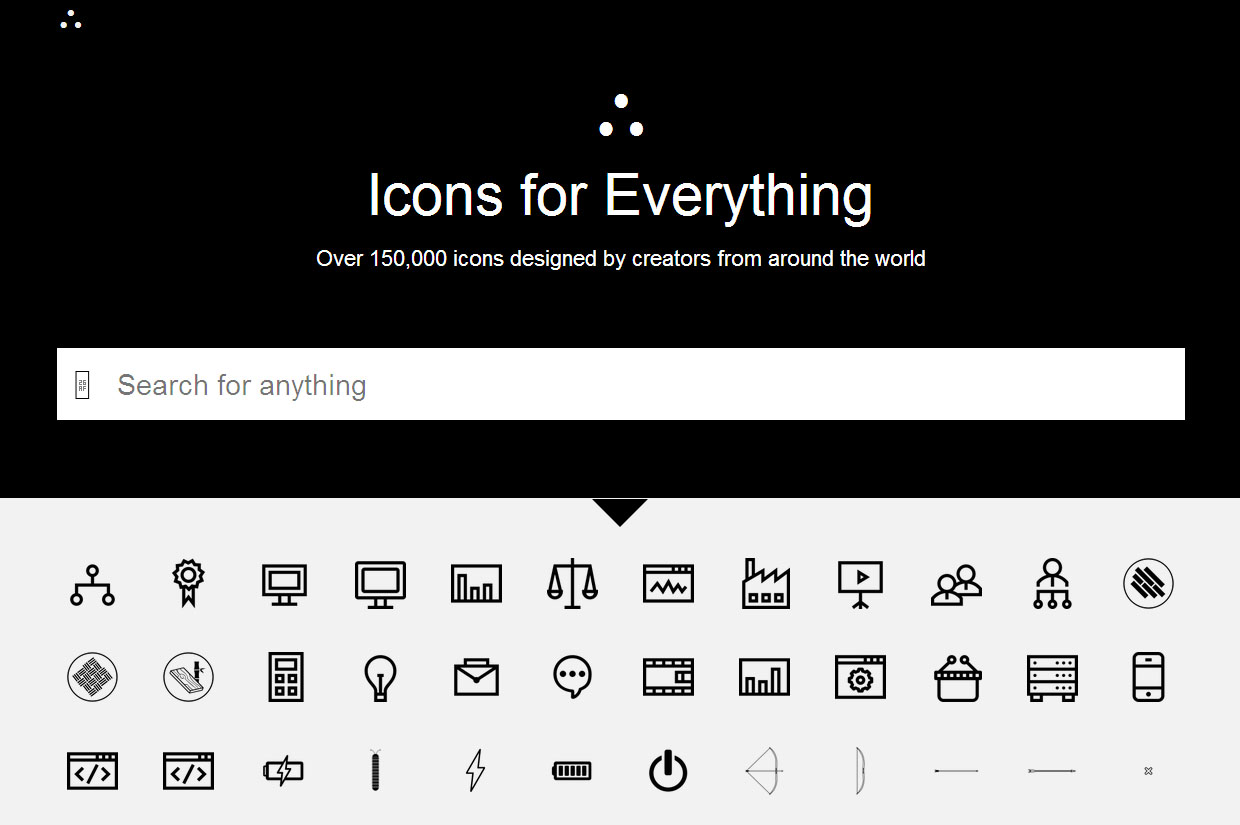Click the three-dot logo in top-left corner
1240x825 pixels.
coord(71,19)
